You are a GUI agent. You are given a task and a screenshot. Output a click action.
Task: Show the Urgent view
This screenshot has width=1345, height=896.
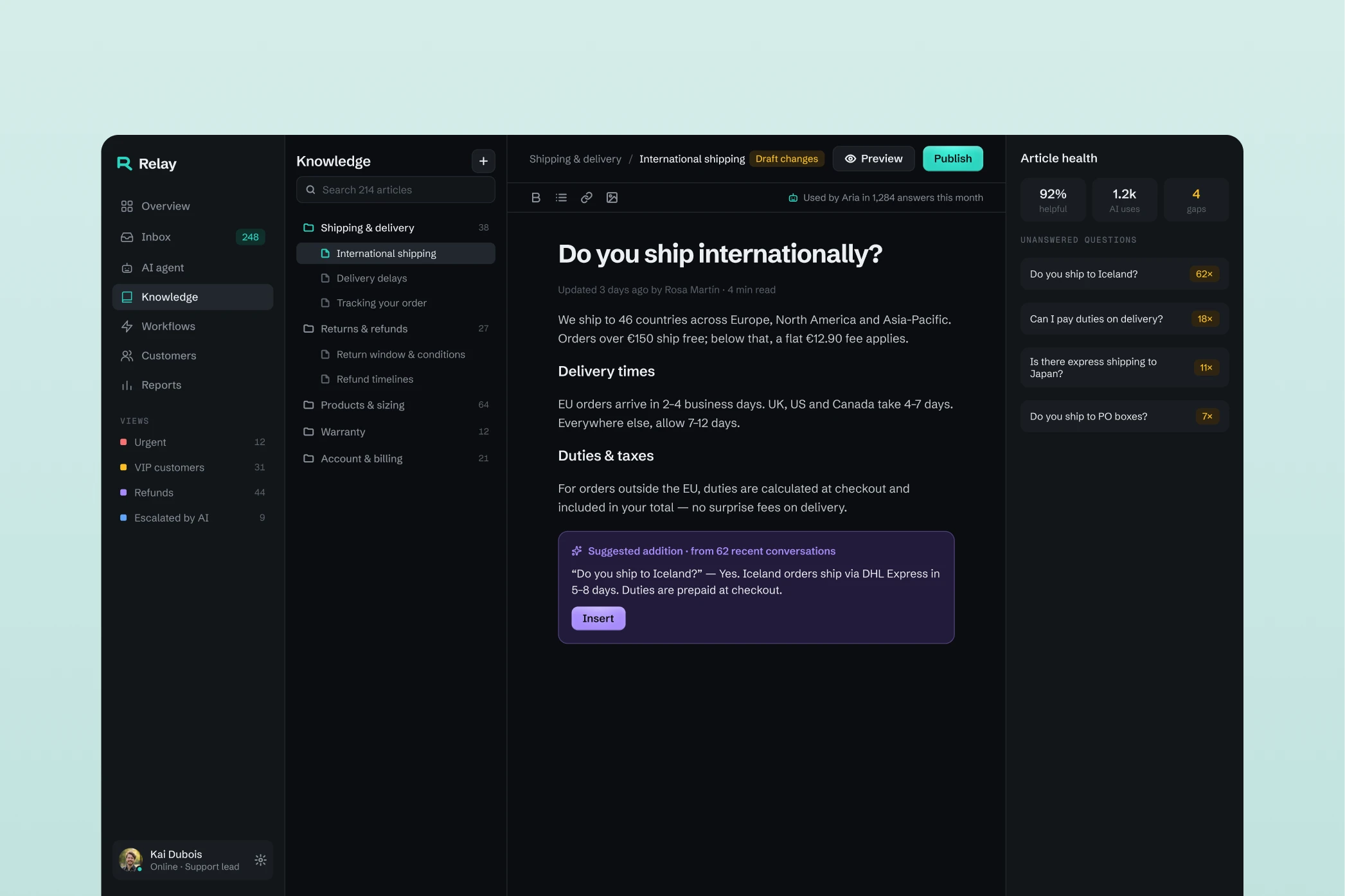coord(193,443)
